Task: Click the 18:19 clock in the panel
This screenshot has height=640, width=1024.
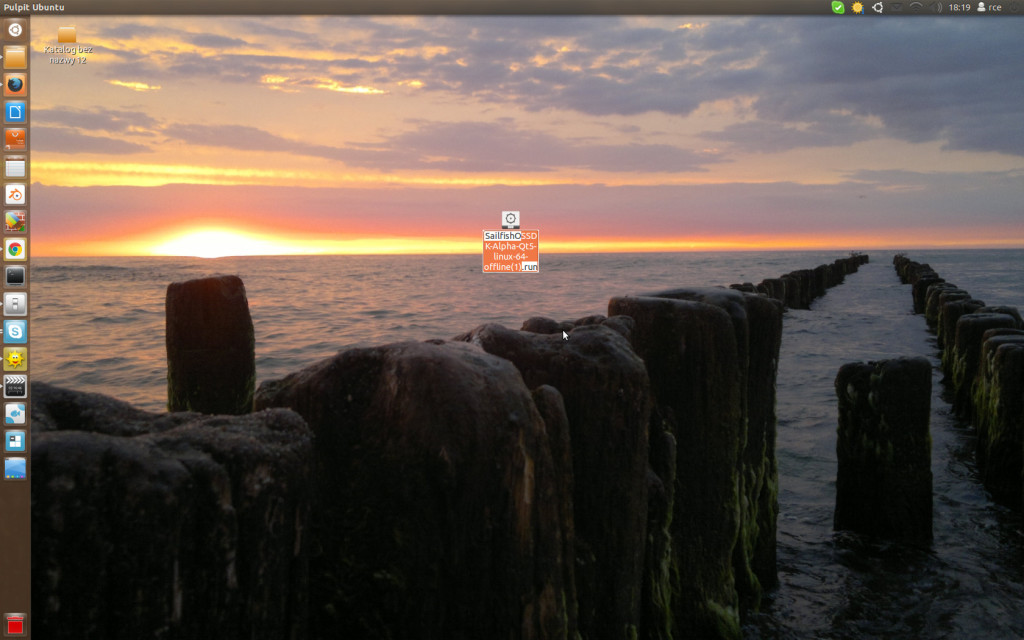Action: pyautogui.click(x=959, y=7)
